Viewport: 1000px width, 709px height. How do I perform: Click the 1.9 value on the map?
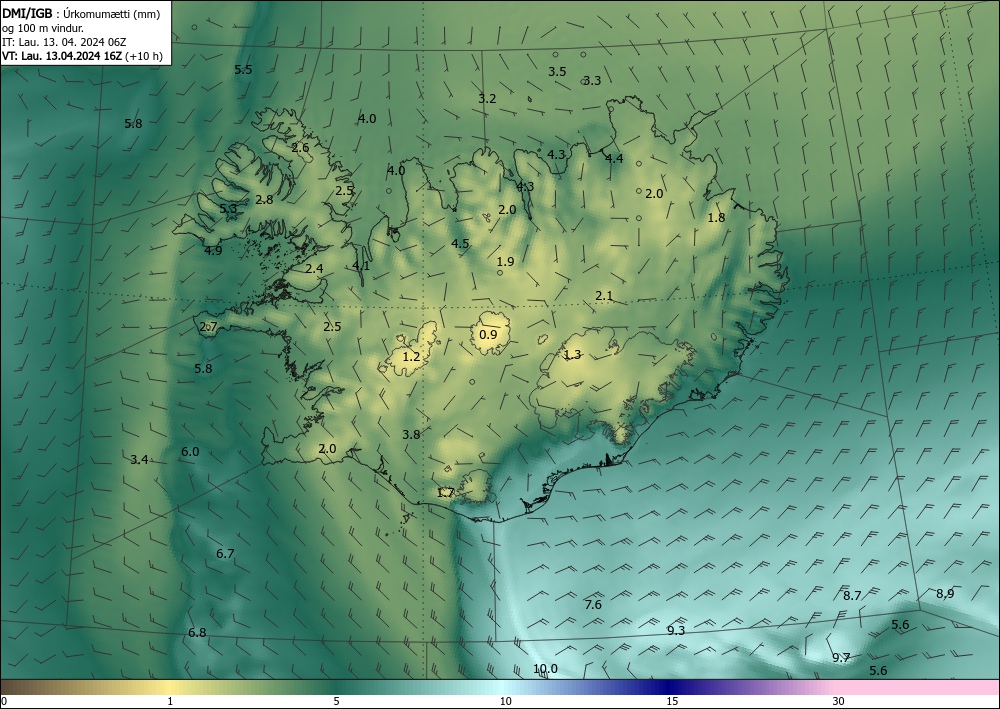505,261
